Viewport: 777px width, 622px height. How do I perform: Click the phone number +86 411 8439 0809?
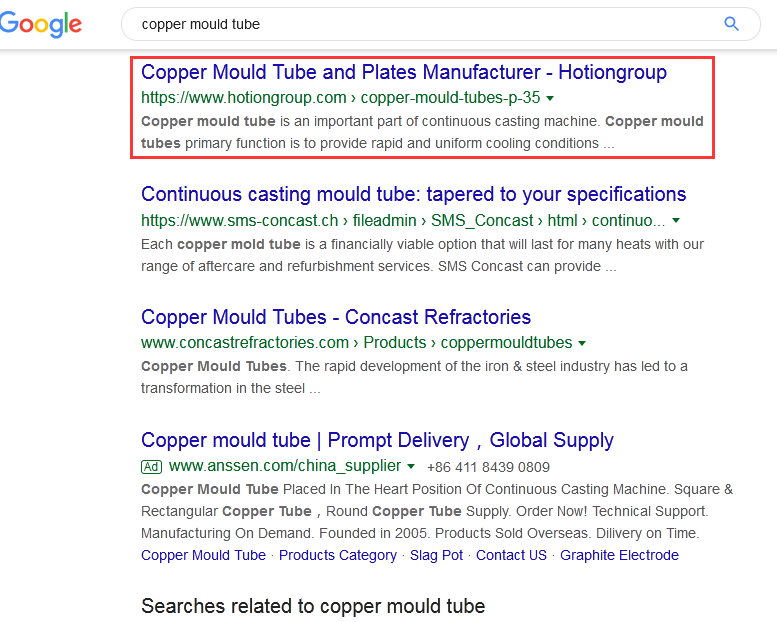pyautogui.click(x=488, y=467)
